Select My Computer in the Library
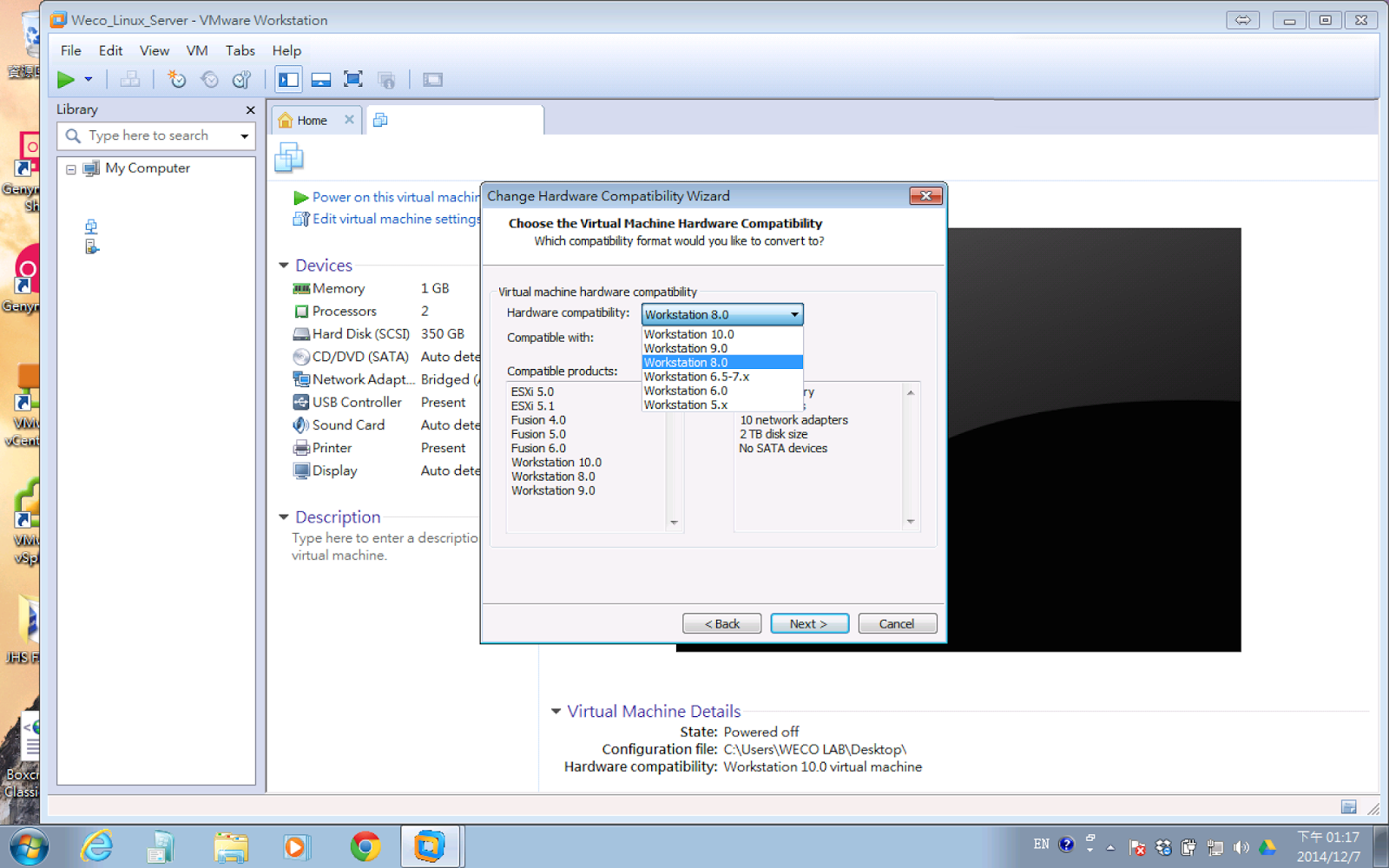1389x868 pixels. tap(148, 168)
